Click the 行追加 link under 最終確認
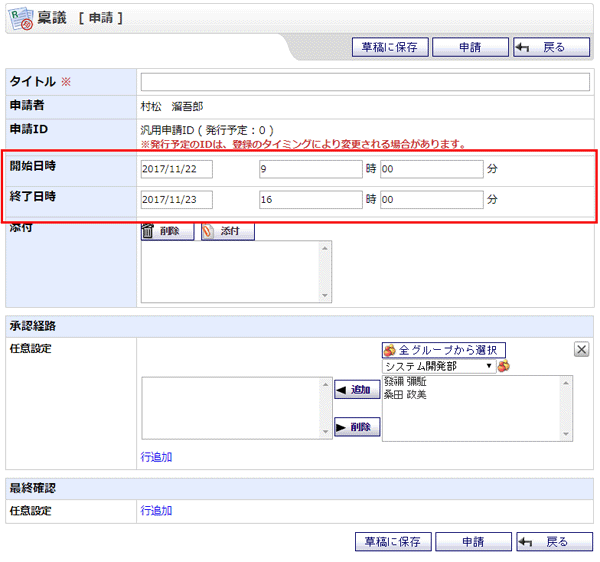This screenshot has height=562, width=600. point(156,510)
